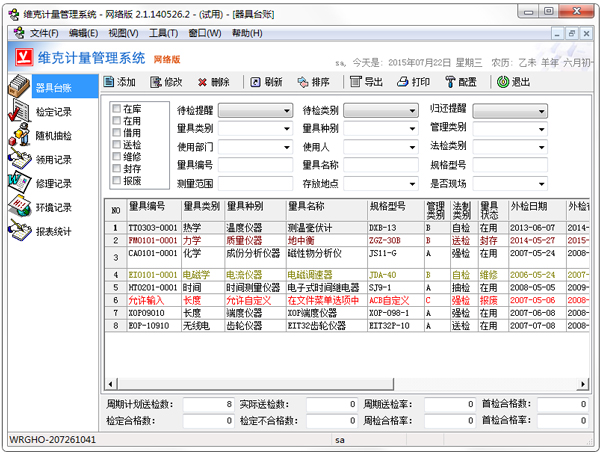Click the red 删除 (delete) X icon

tap(202, 82)
